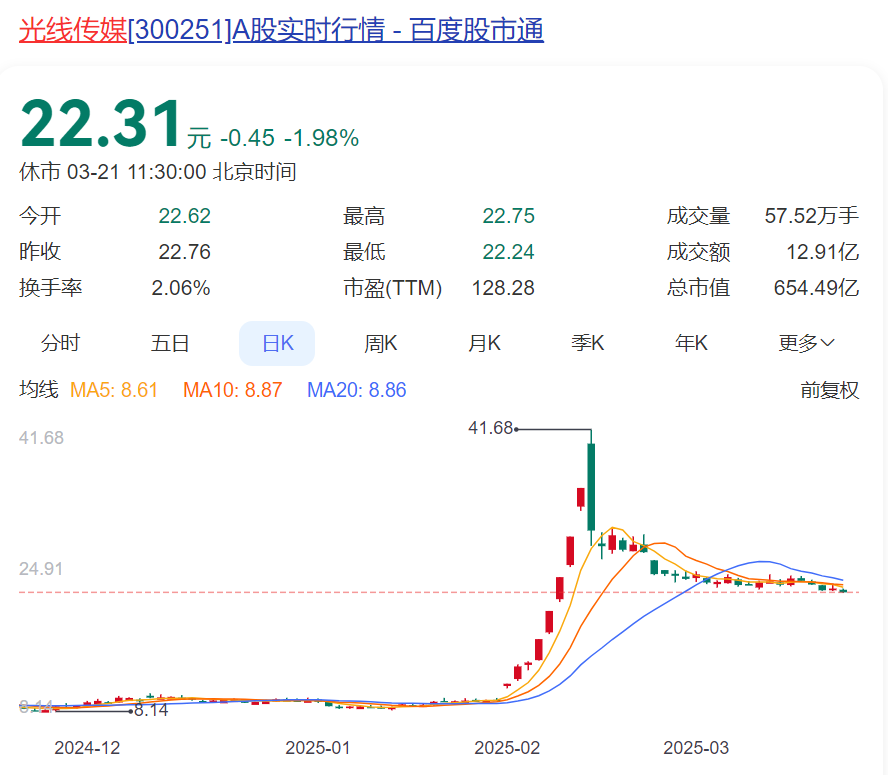This screenshot has height=775, width=888.
Task: Click the MA5: 8.61 indicator label
Action: (x=113, y=390)
